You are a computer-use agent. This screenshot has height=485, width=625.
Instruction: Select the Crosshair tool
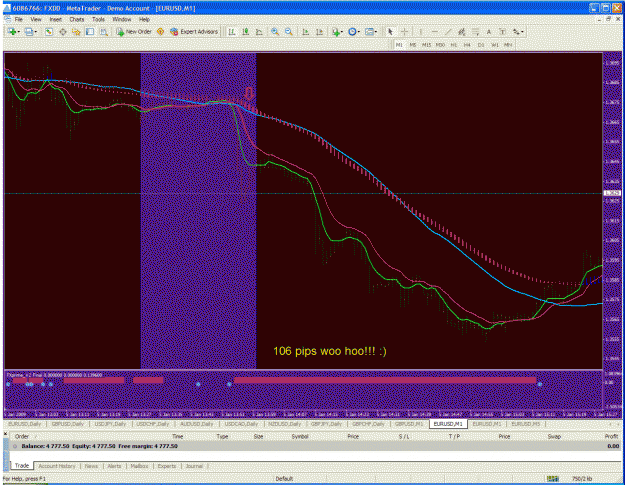[404, 32]
